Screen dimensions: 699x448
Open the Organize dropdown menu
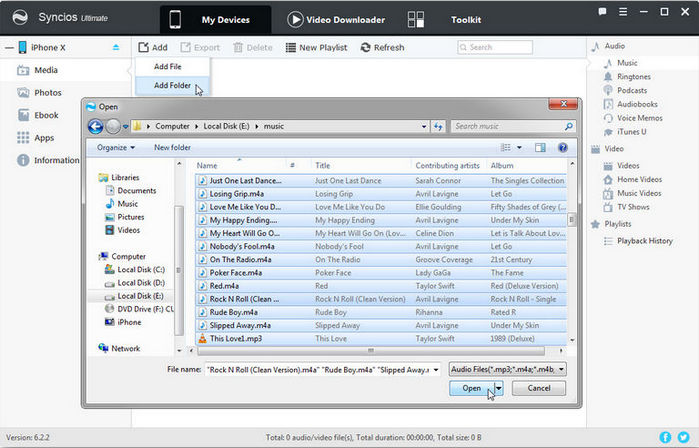click(116, 148)
